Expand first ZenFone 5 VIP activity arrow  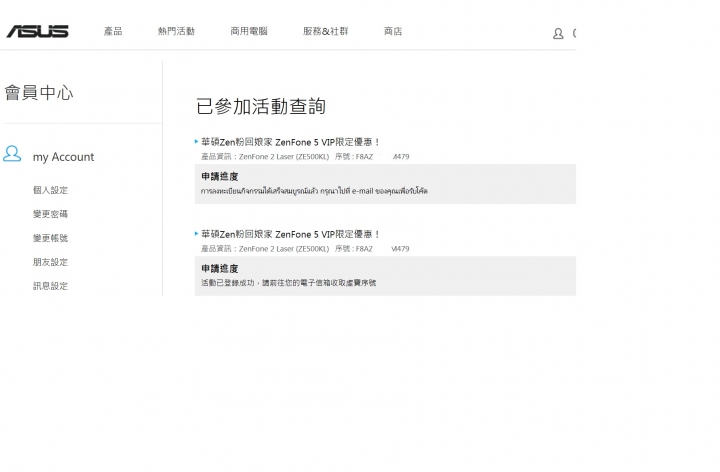(197, 142)
